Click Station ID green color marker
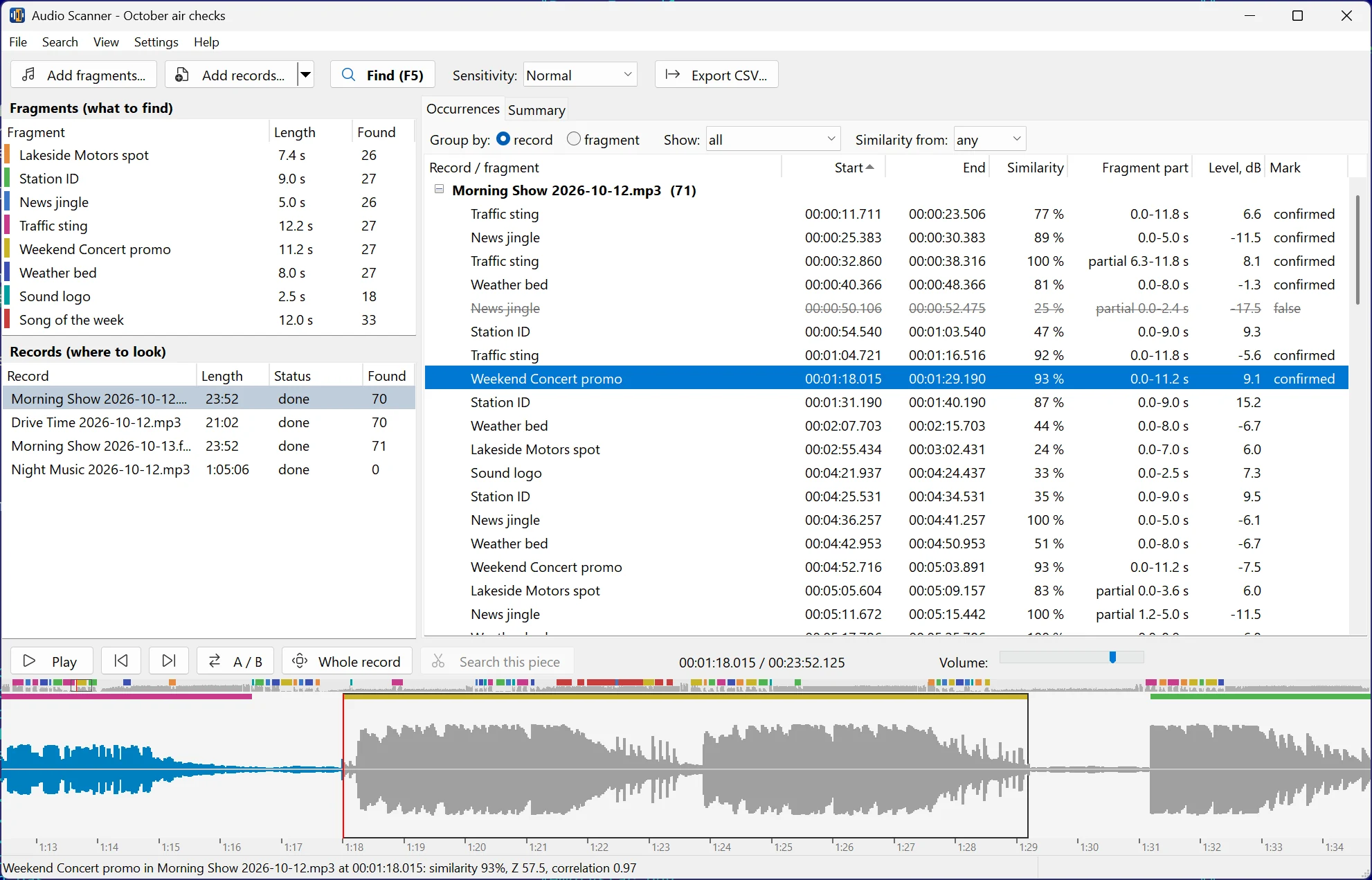 point(7,179)
